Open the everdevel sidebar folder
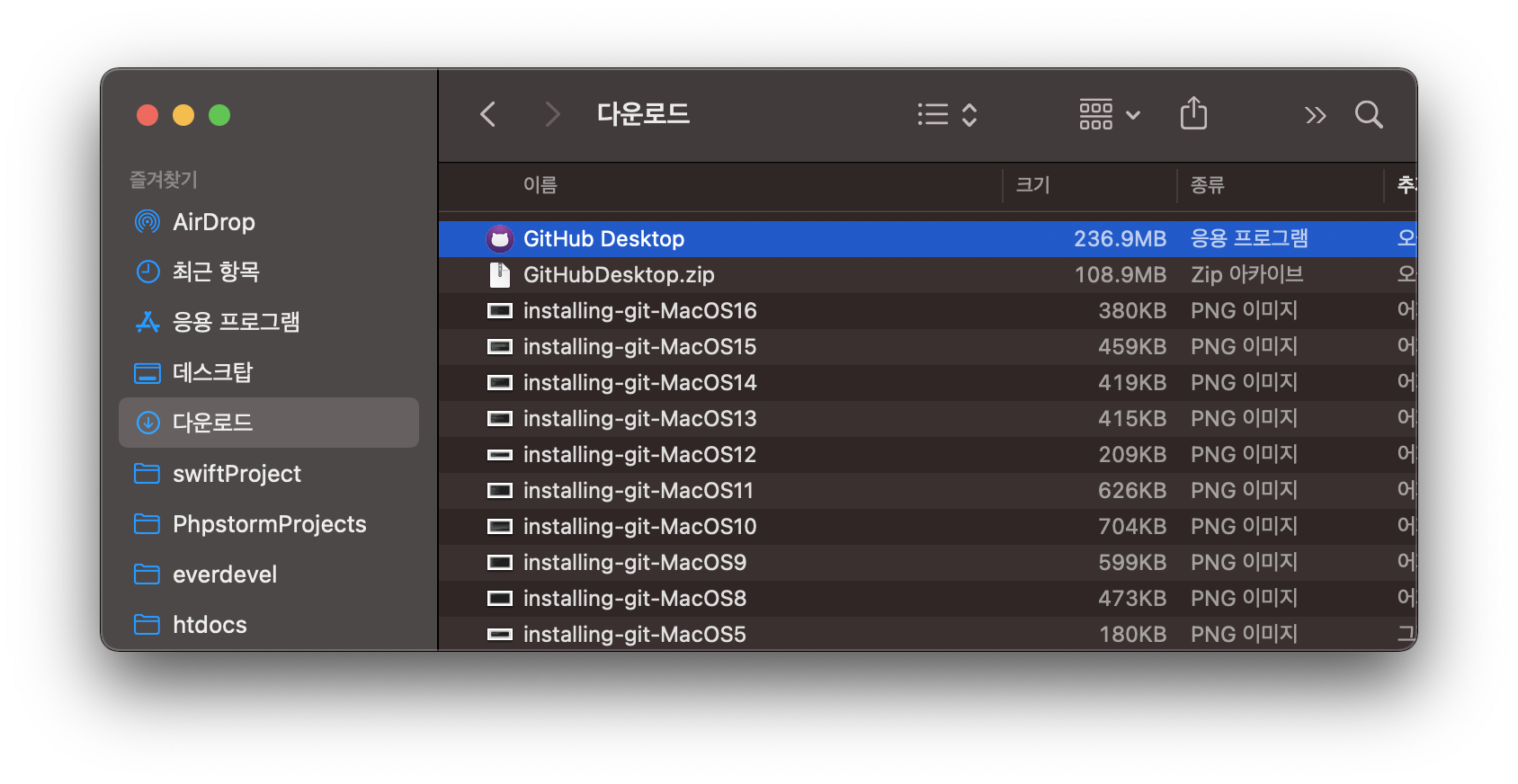Image resolution: width=1518 pixels, height=784 pixels. (268, 574)
